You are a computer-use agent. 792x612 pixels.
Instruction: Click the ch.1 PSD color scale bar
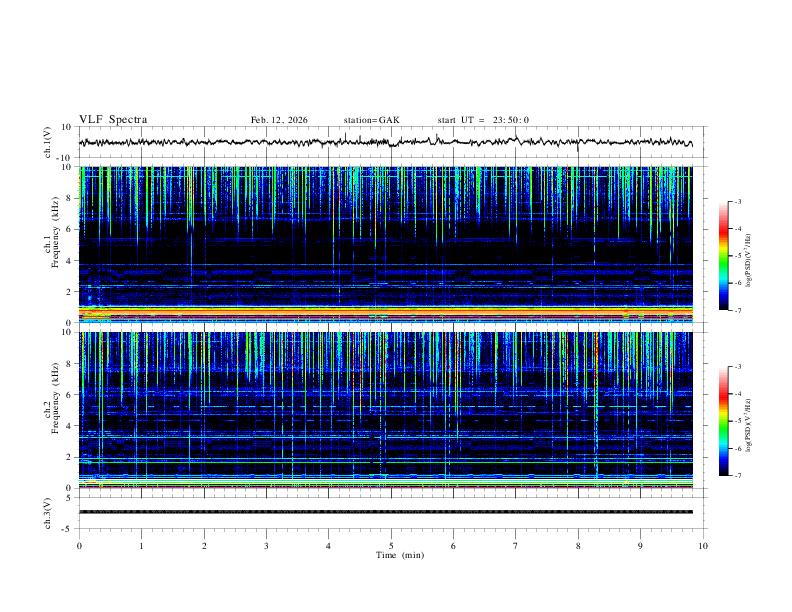pos(723,256)
